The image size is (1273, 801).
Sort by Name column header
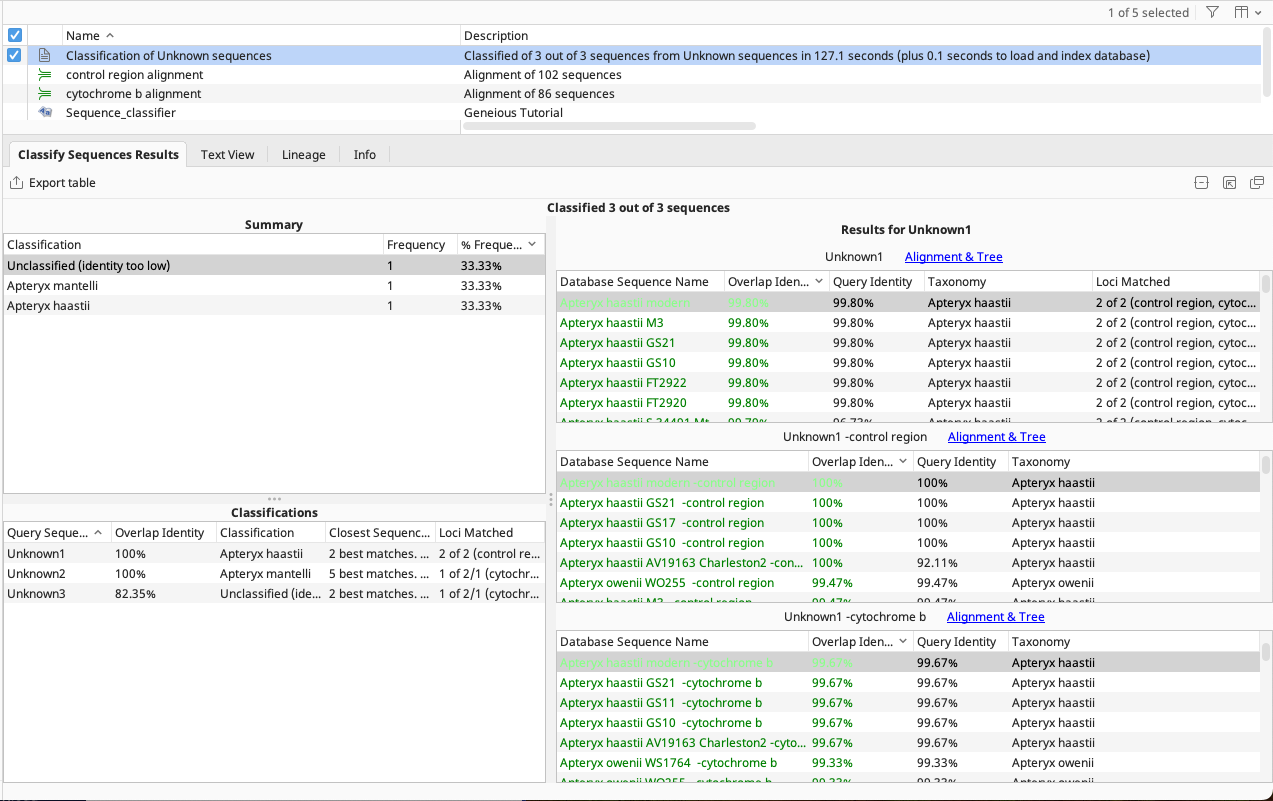(x=261, y=36)
